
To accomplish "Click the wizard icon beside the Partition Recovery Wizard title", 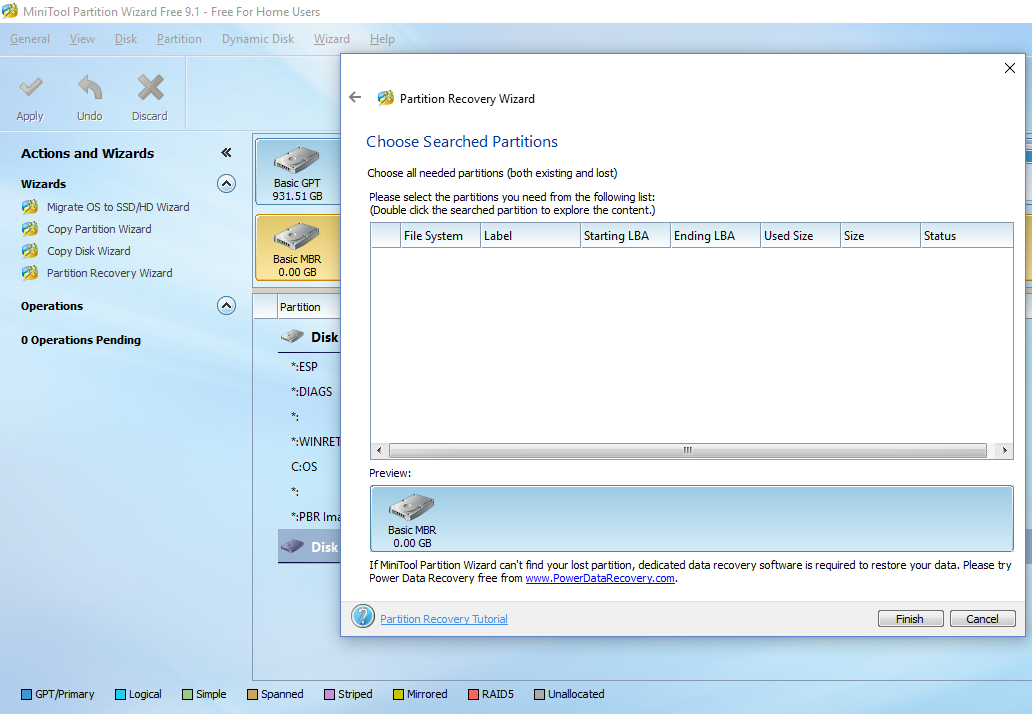I will [x=386, y=98].
